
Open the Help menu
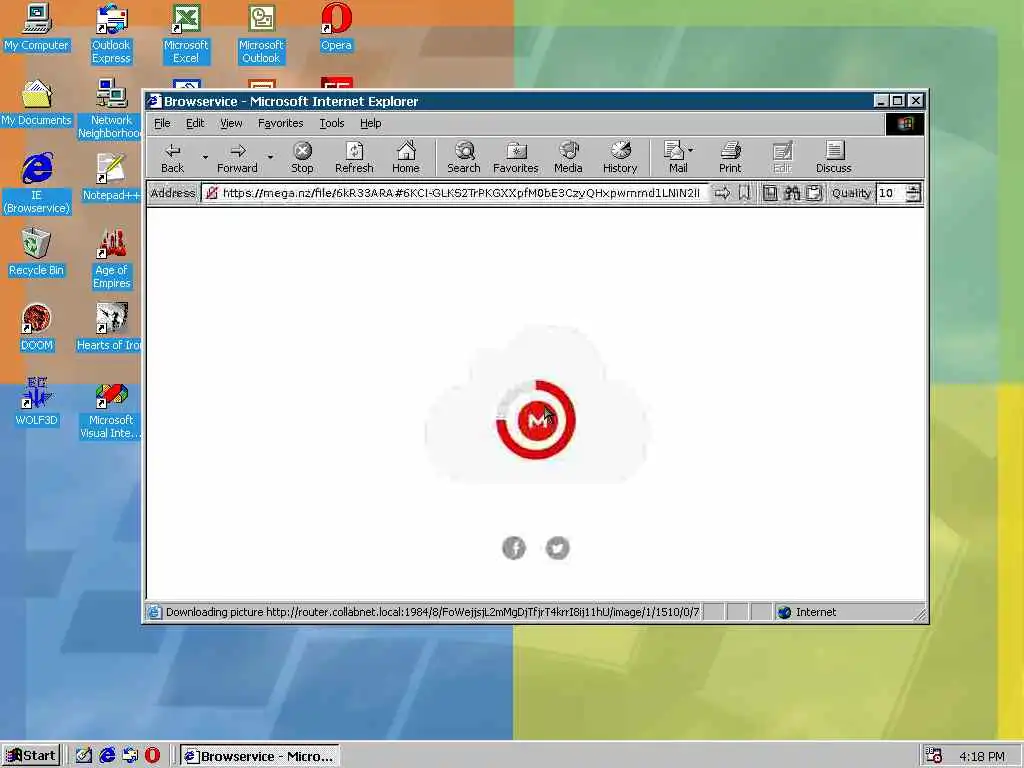(x=370, y=123)
